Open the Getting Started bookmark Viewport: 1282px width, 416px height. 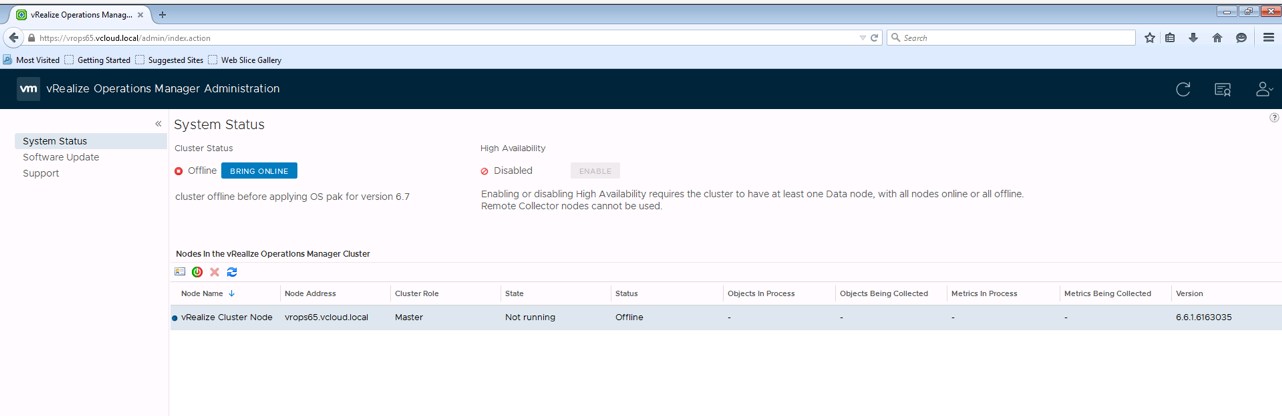pyautogui.click(x=97, y=60)
